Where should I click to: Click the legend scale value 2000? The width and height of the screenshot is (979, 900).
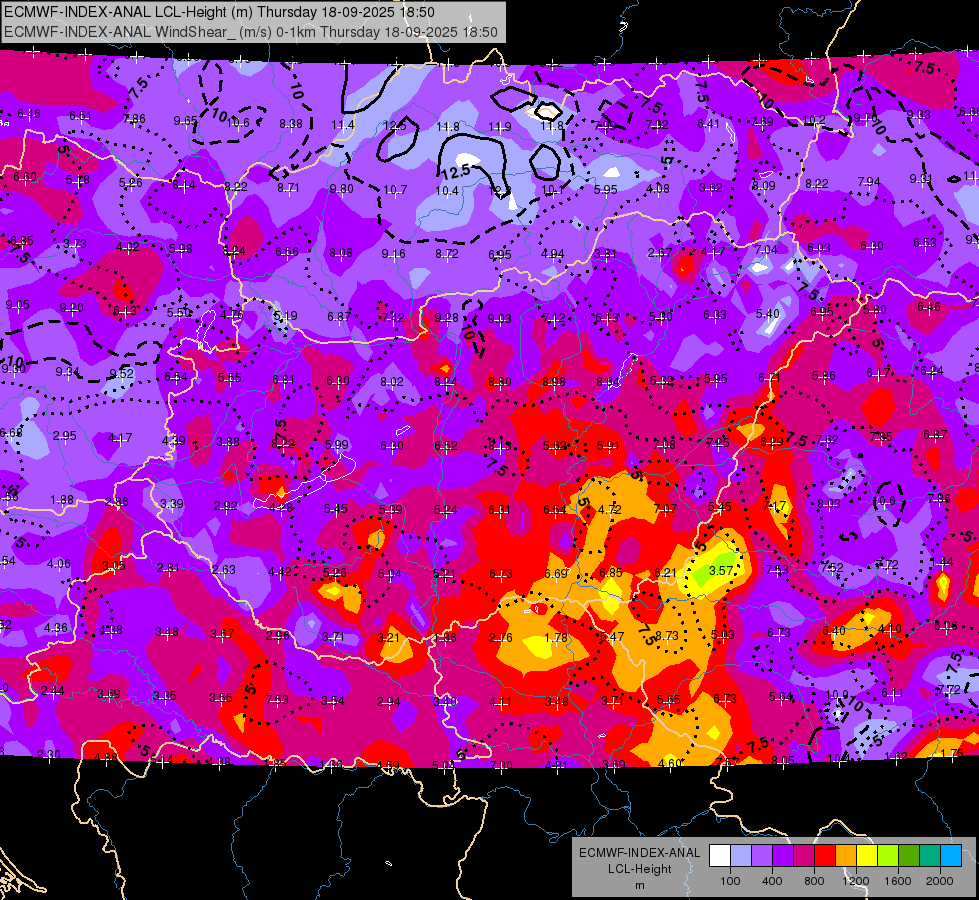click(940, 881)
